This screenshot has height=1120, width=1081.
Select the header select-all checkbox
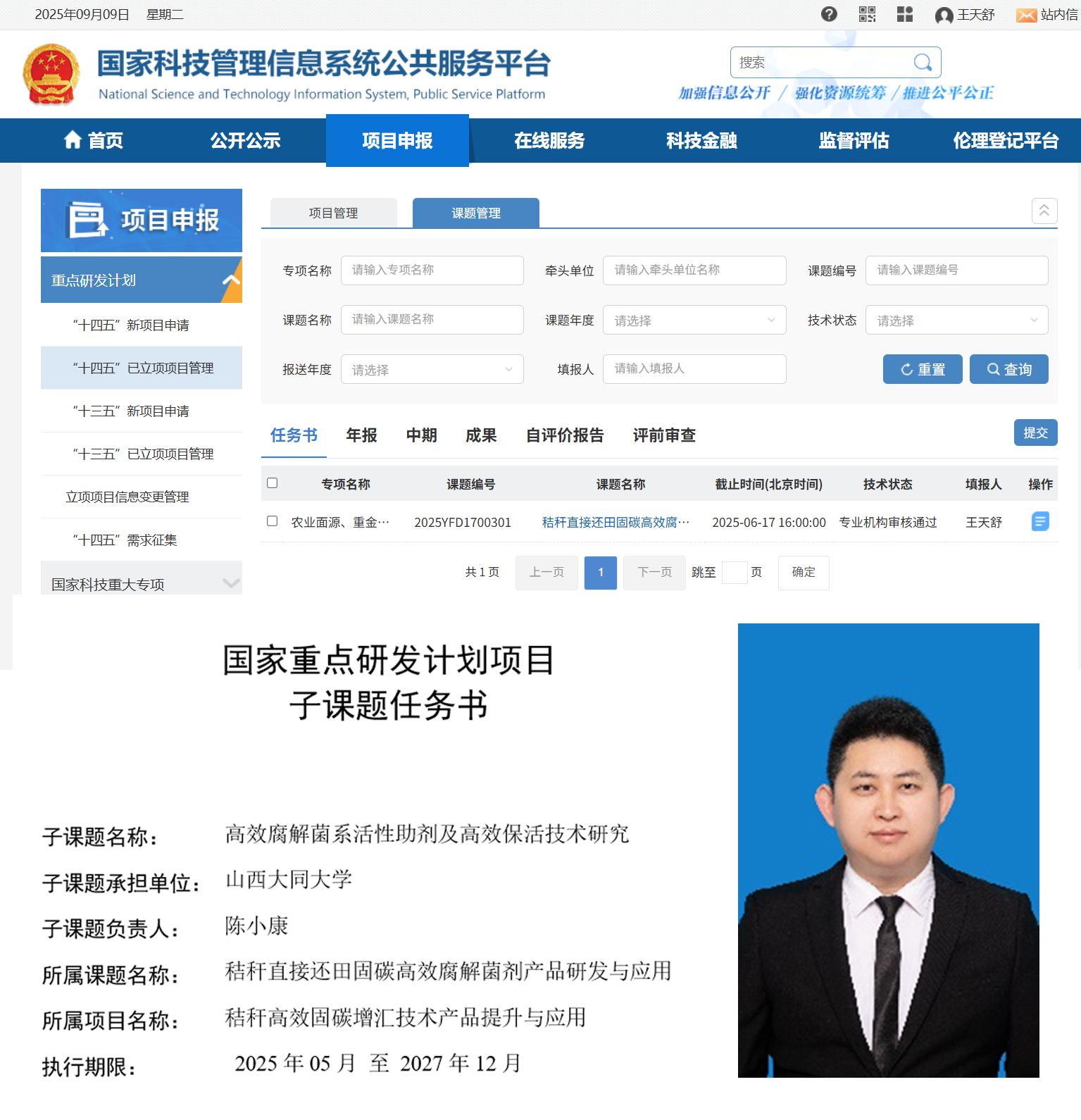point(273,483)
